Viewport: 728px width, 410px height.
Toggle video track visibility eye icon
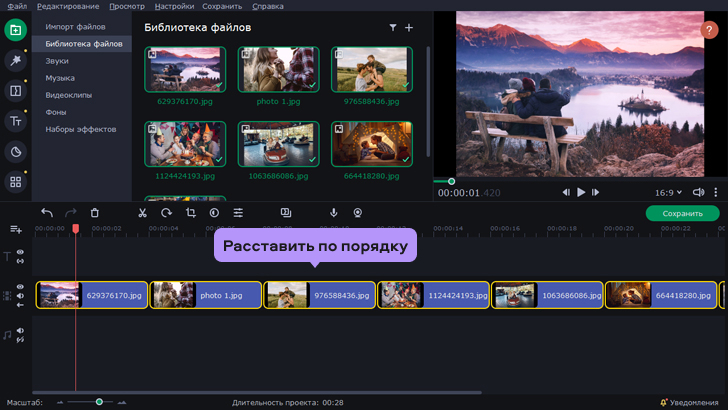20,287
